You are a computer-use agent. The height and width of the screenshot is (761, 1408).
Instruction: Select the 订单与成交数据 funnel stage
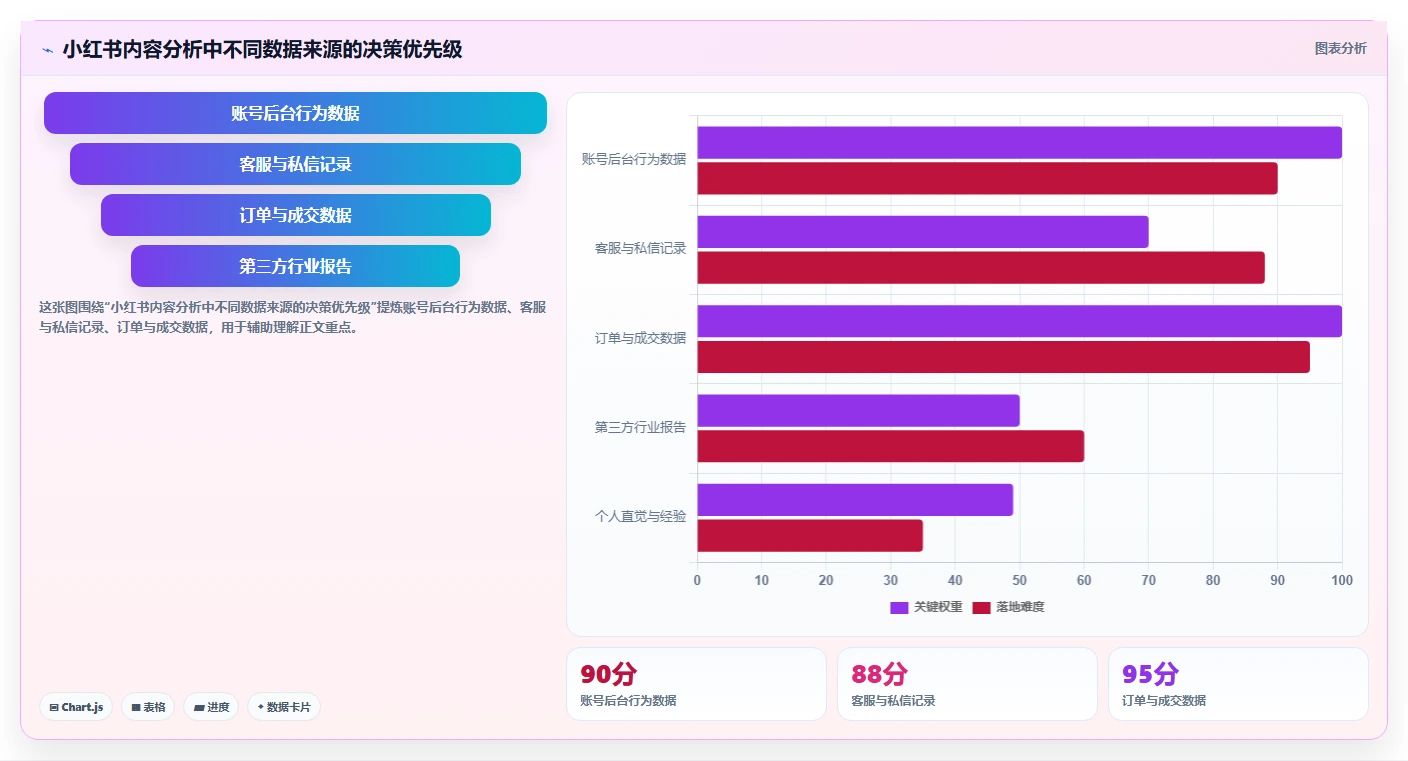pos(295,215)
